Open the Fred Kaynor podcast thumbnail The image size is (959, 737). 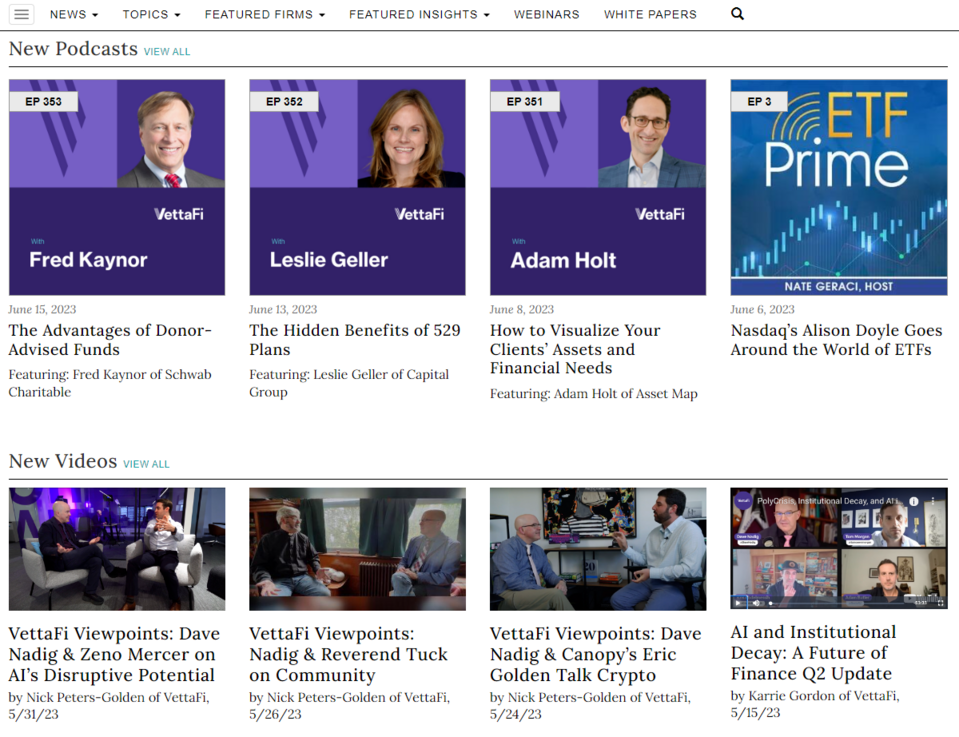[x=117, y=187]
